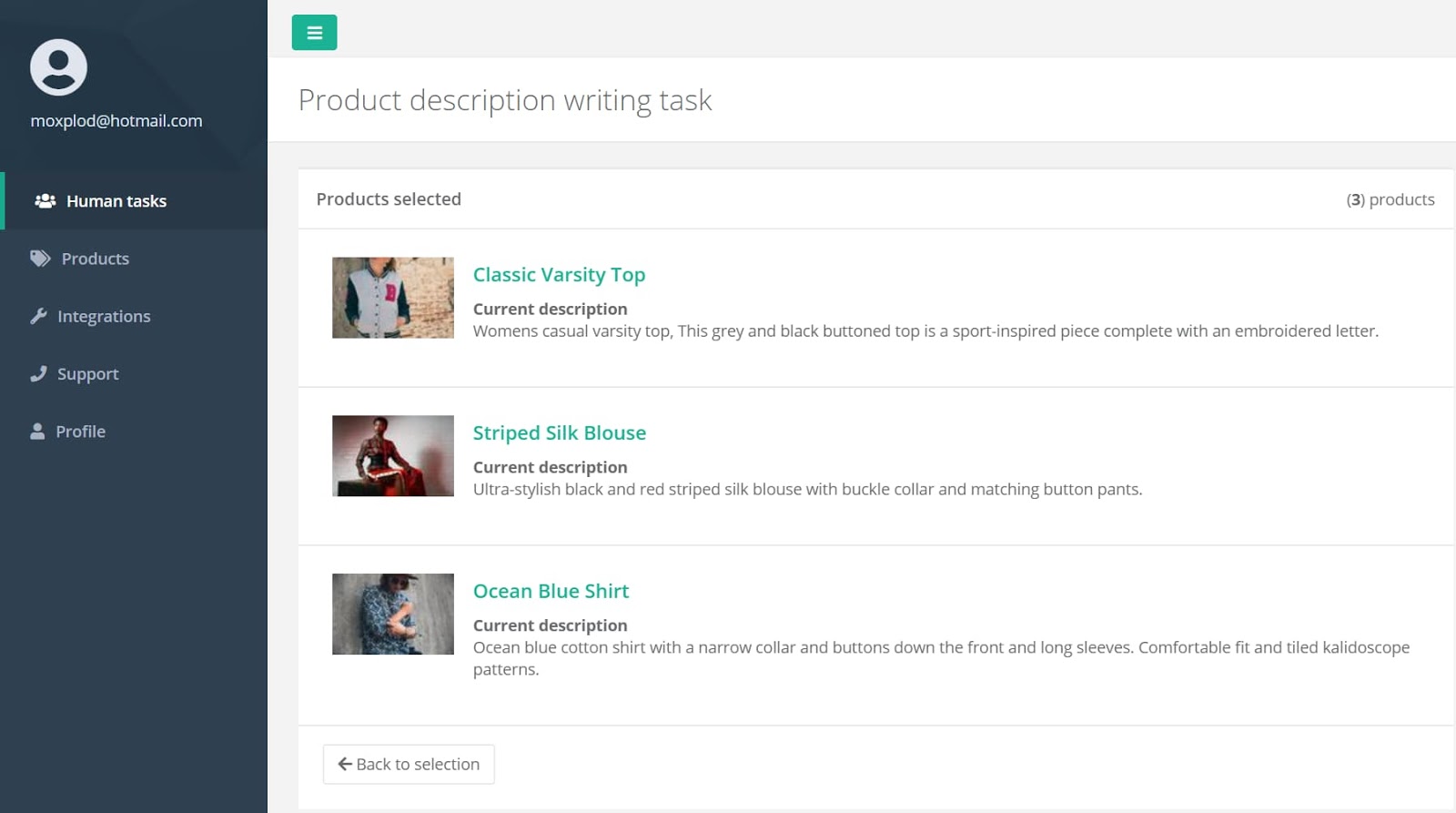Click the back arrow icon in Back to selection
Viewport: 1456px width, 813px height.
point(345,764)
